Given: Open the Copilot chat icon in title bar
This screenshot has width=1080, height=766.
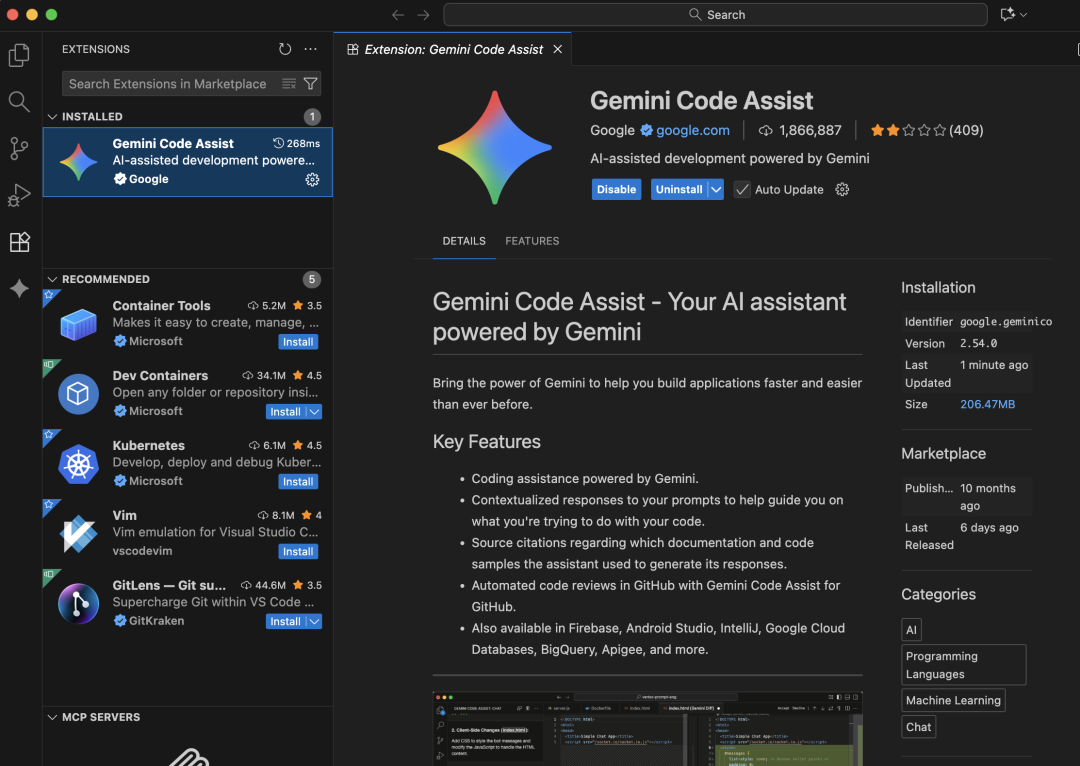Looking at the screenshot, I should [x=1008, y=14].
